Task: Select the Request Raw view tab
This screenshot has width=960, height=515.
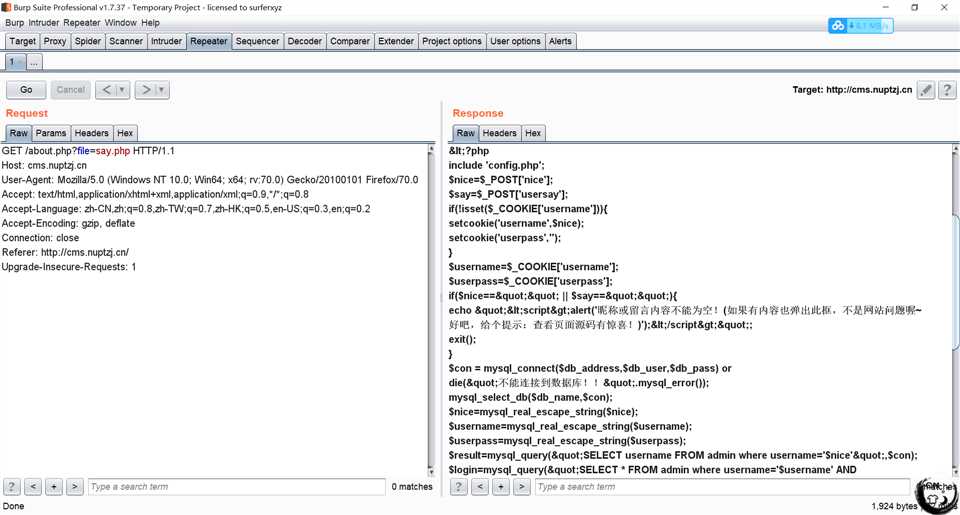Action: click(x=18, y=133)
